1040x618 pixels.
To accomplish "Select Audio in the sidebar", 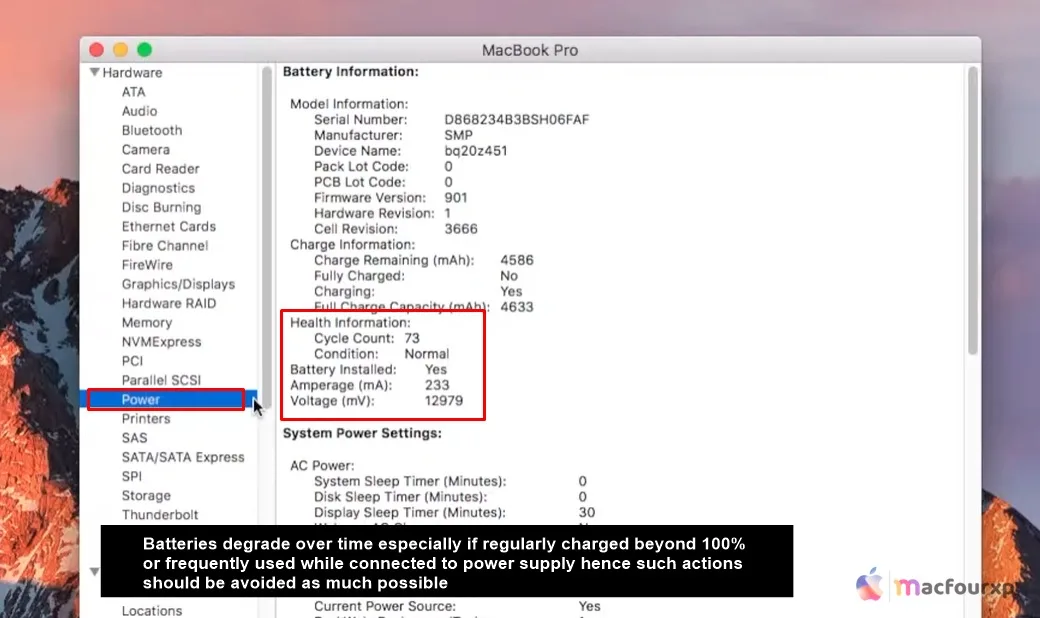I will pyautogui.click(x=139, y=111).
